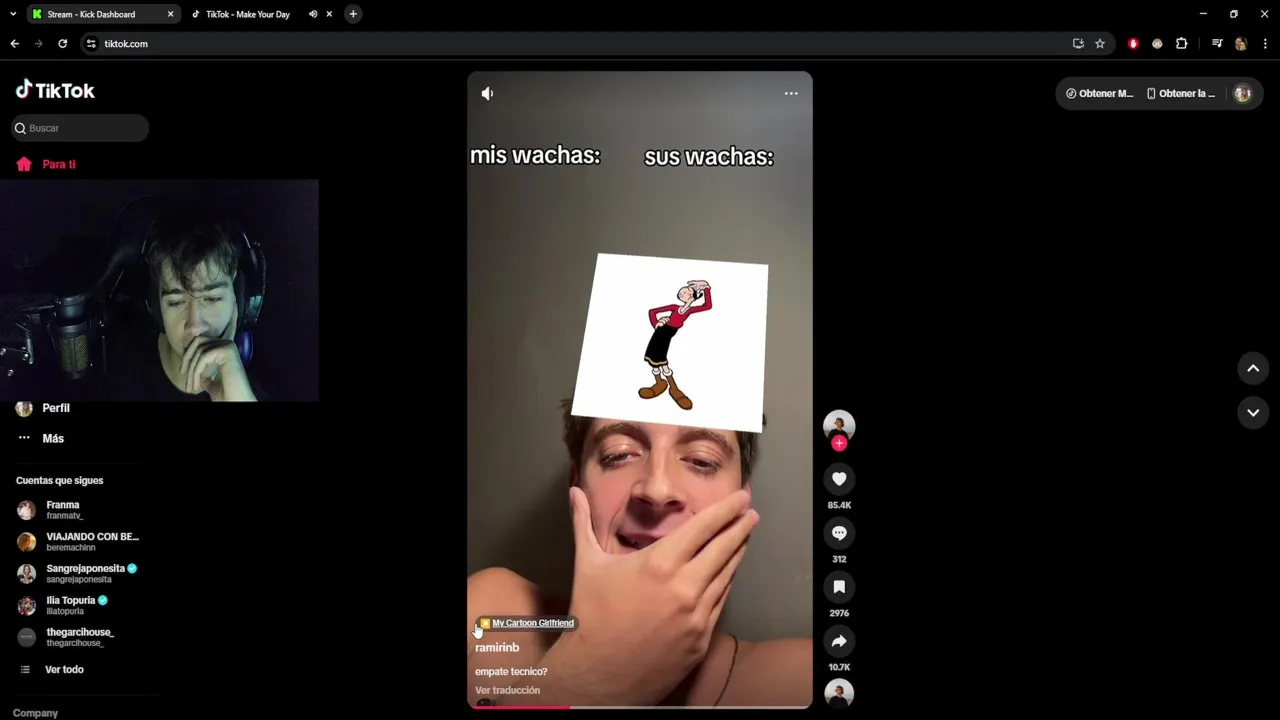Click Obtener la... app button

[1181, 93]
